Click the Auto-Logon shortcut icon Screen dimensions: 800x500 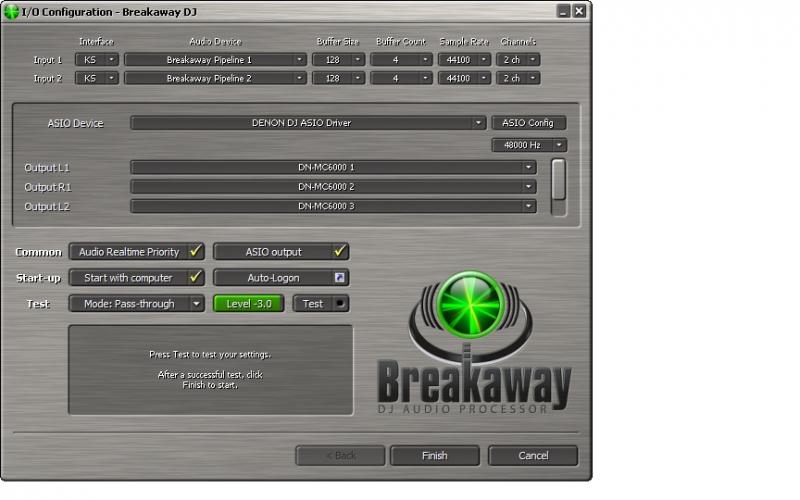(x=340, y=278)
